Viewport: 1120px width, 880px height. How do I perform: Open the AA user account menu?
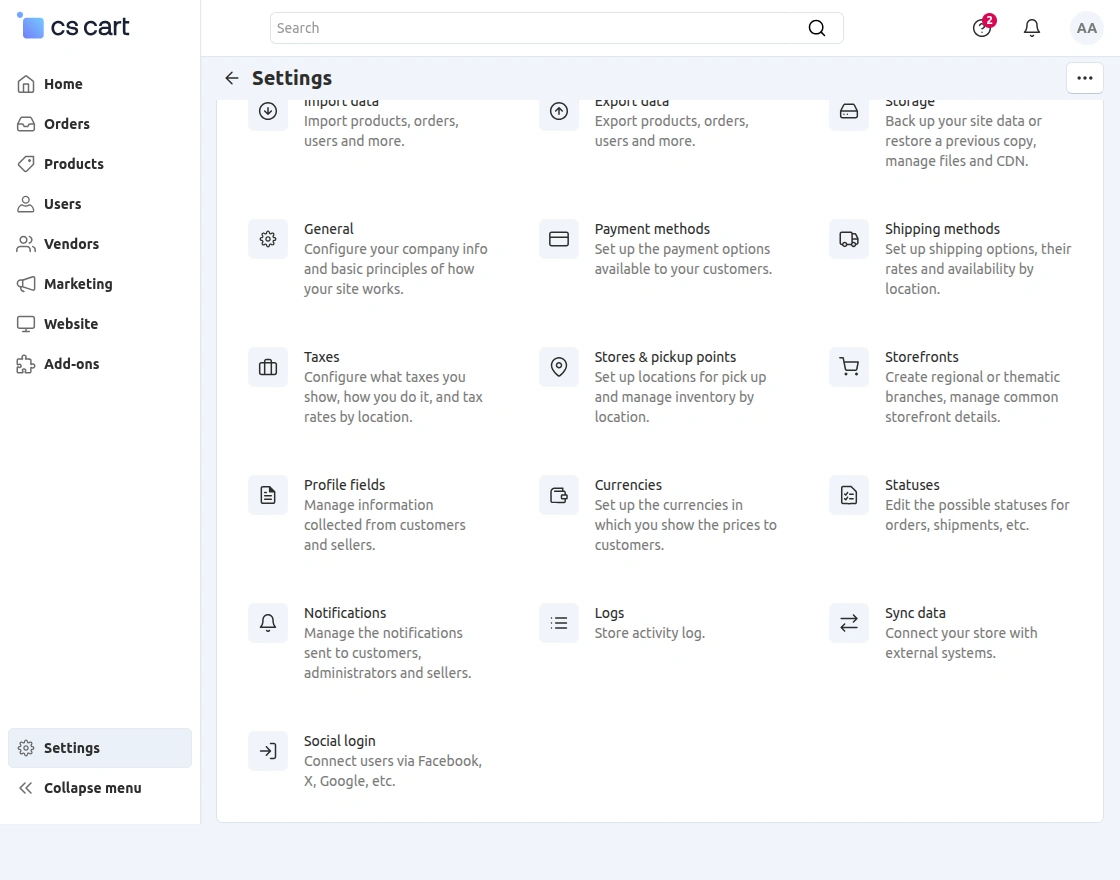pyautogui.click(x=1086, y=28)
